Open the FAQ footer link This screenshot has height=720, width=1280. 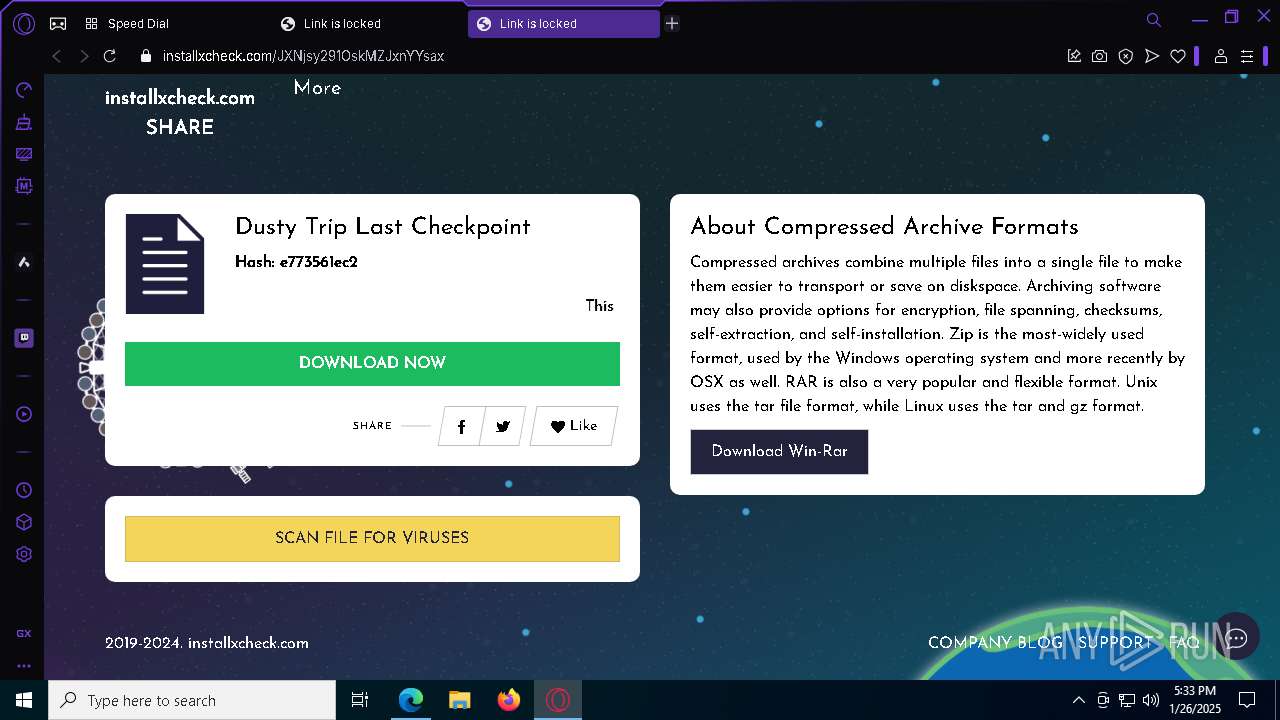[x=1184, y=643]
